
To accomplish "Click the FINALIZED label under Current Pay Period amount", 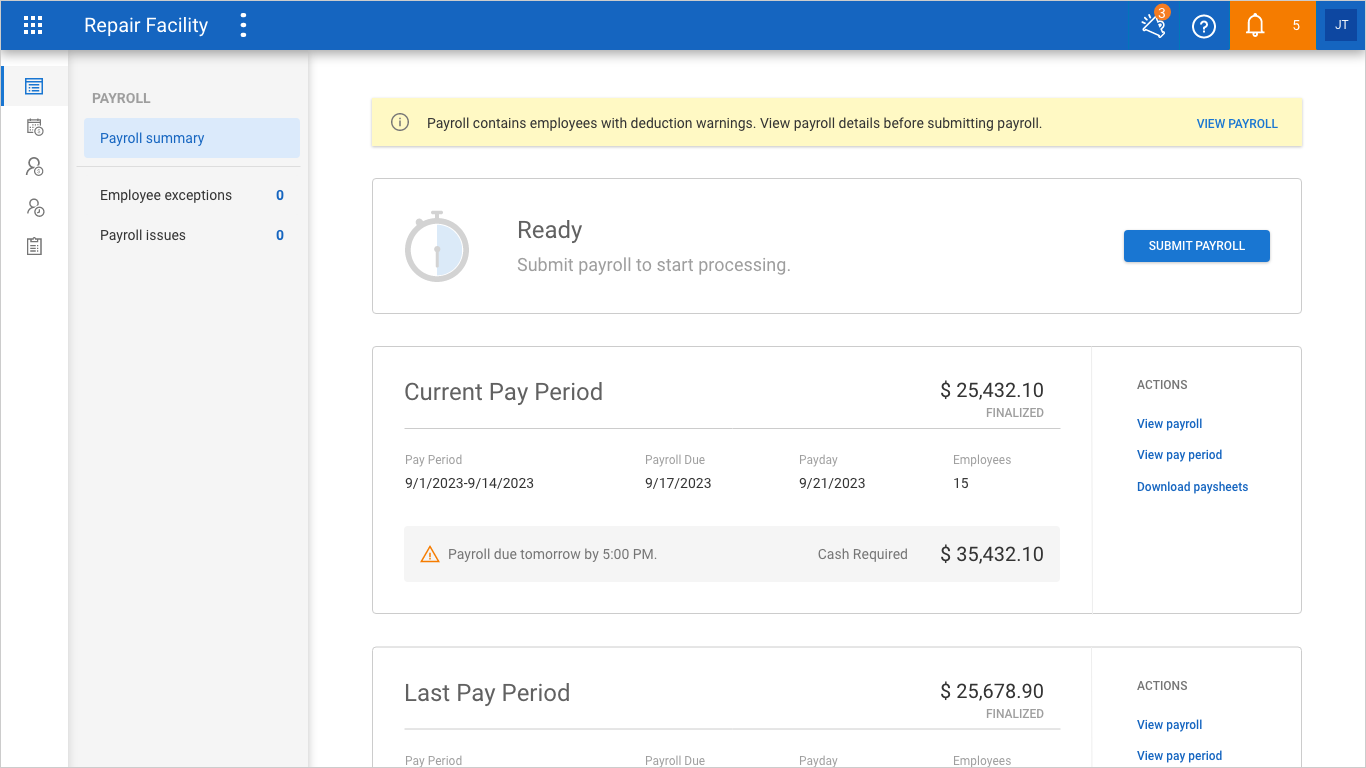I will (1015, 413).
